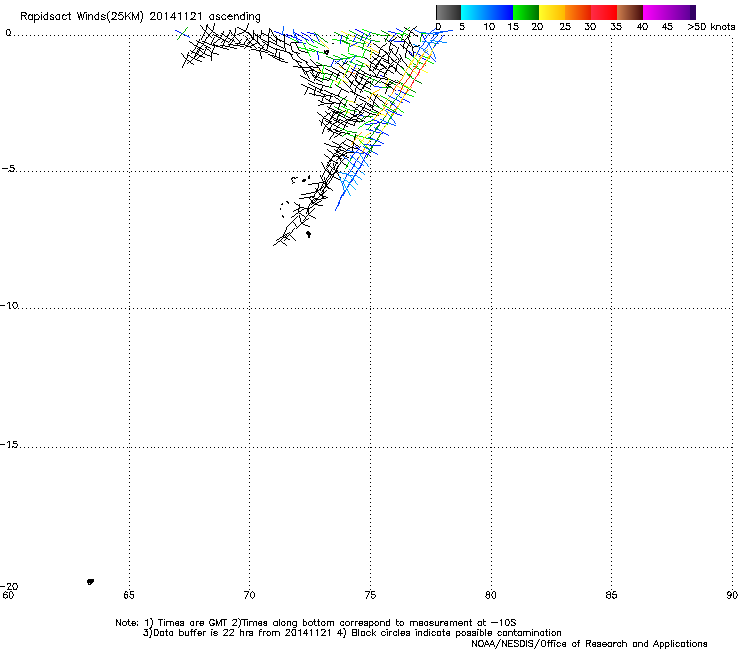Image resolution: width=740 pixels, height=650 pixels.
Task: Click the longitude label '60'
Action: point(8,595)
